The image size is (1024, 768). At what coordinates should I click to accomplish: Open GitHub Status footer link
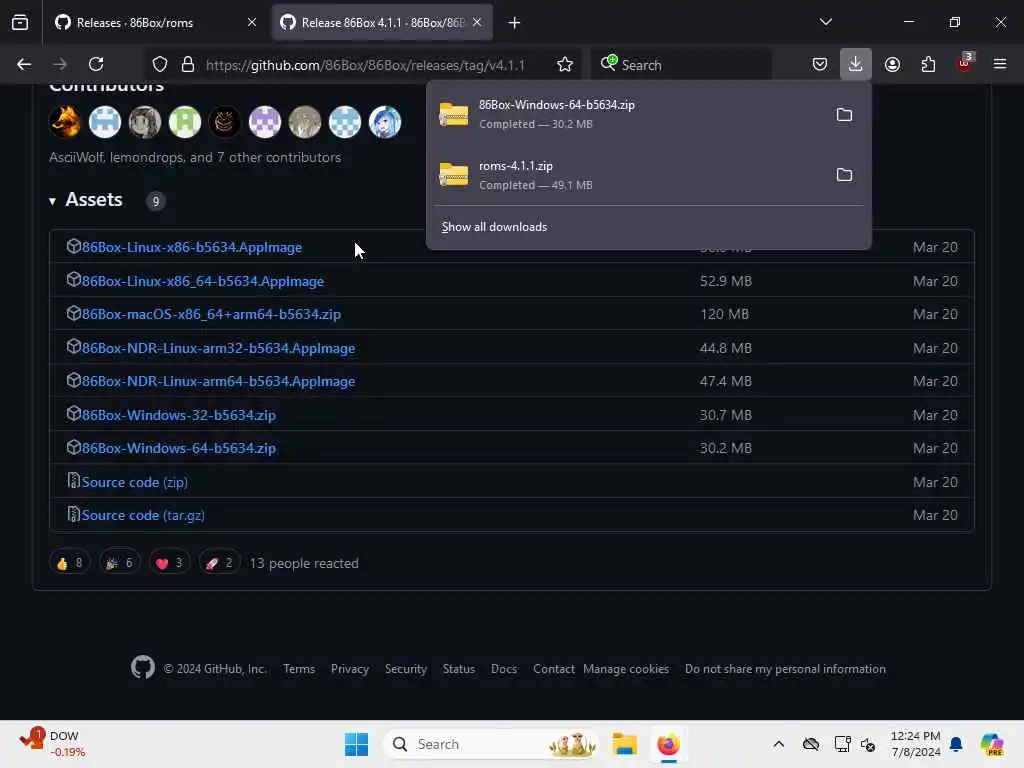[458, 669]
